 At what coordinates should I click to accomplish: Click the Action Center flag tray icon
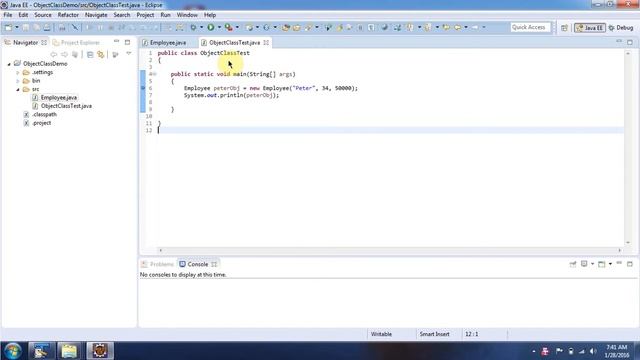point(559,351)
